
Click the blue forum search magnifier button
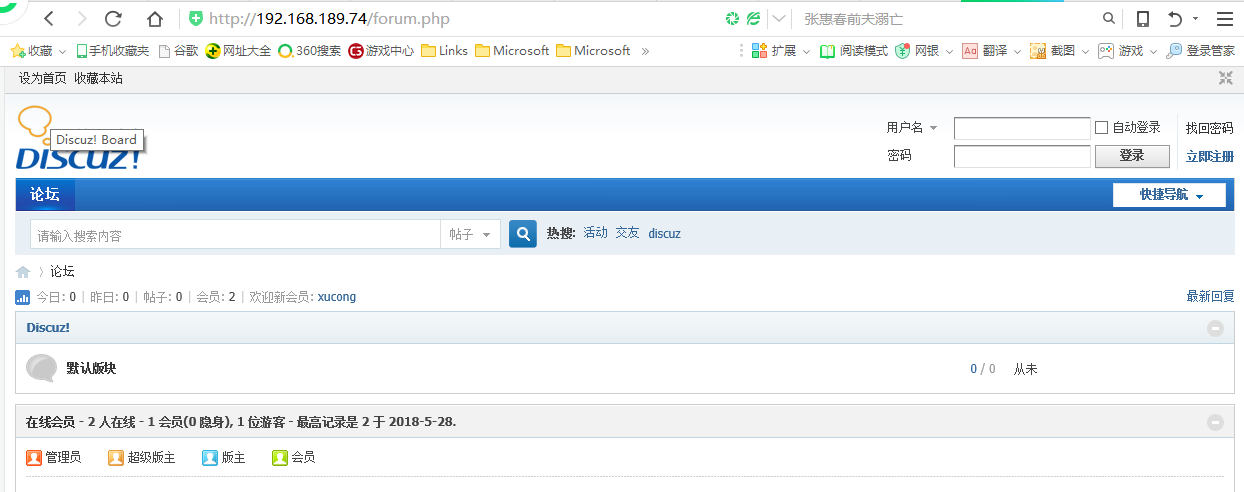(523, 234)
